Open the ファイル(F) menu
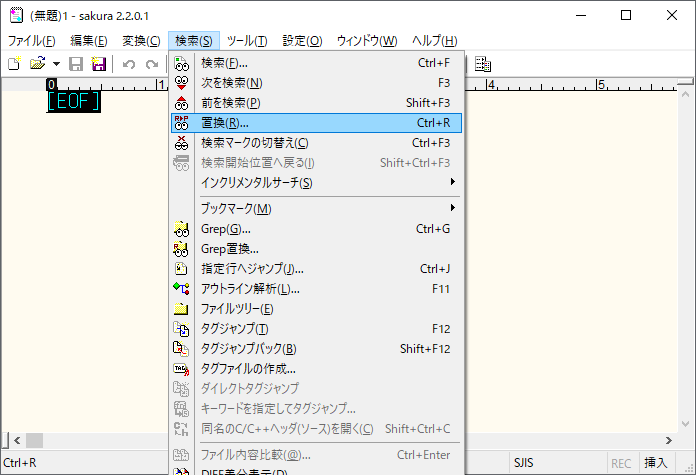This screenshot has width=696, height=475. click(32, 41)
